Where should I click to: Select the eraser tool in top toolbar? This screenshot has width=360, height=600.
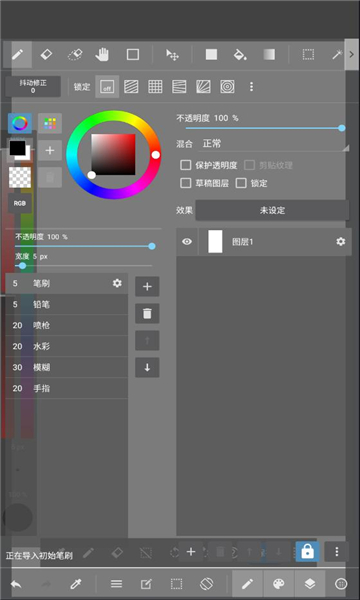[x=46, y=55]
